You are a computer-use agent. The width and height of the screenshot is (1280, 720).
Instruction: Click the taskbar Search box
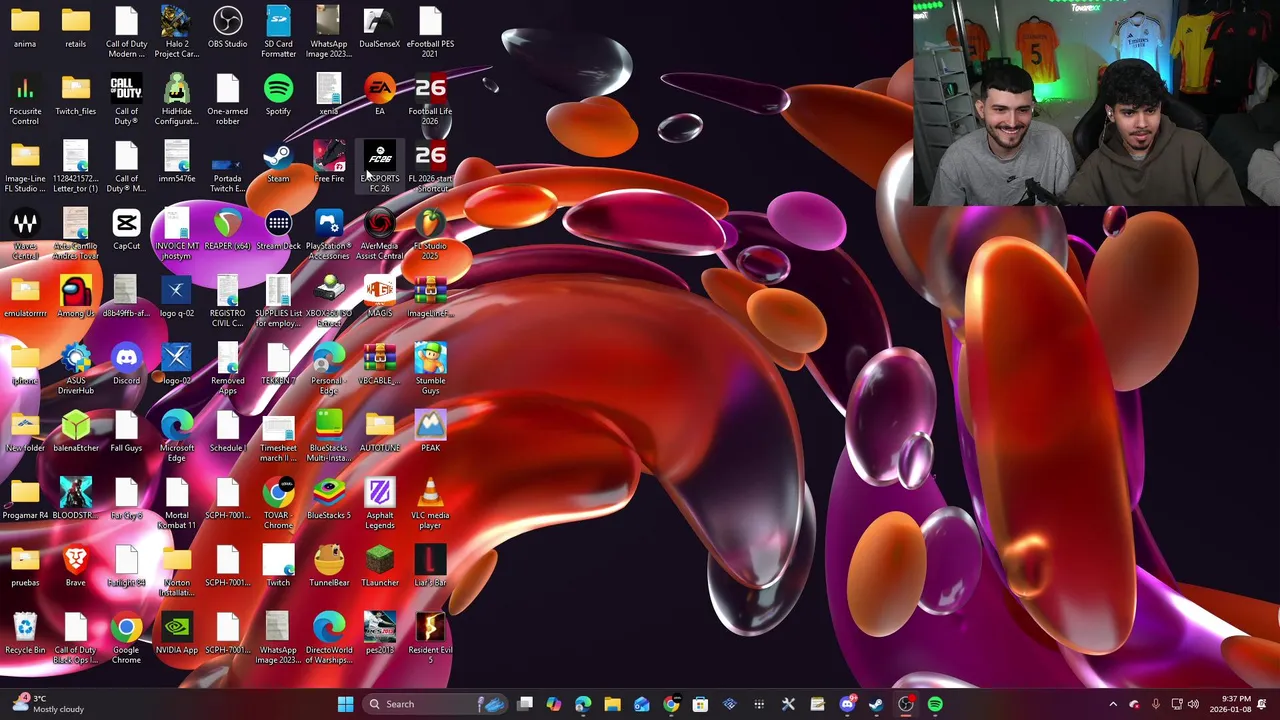[x=433, y=704]
